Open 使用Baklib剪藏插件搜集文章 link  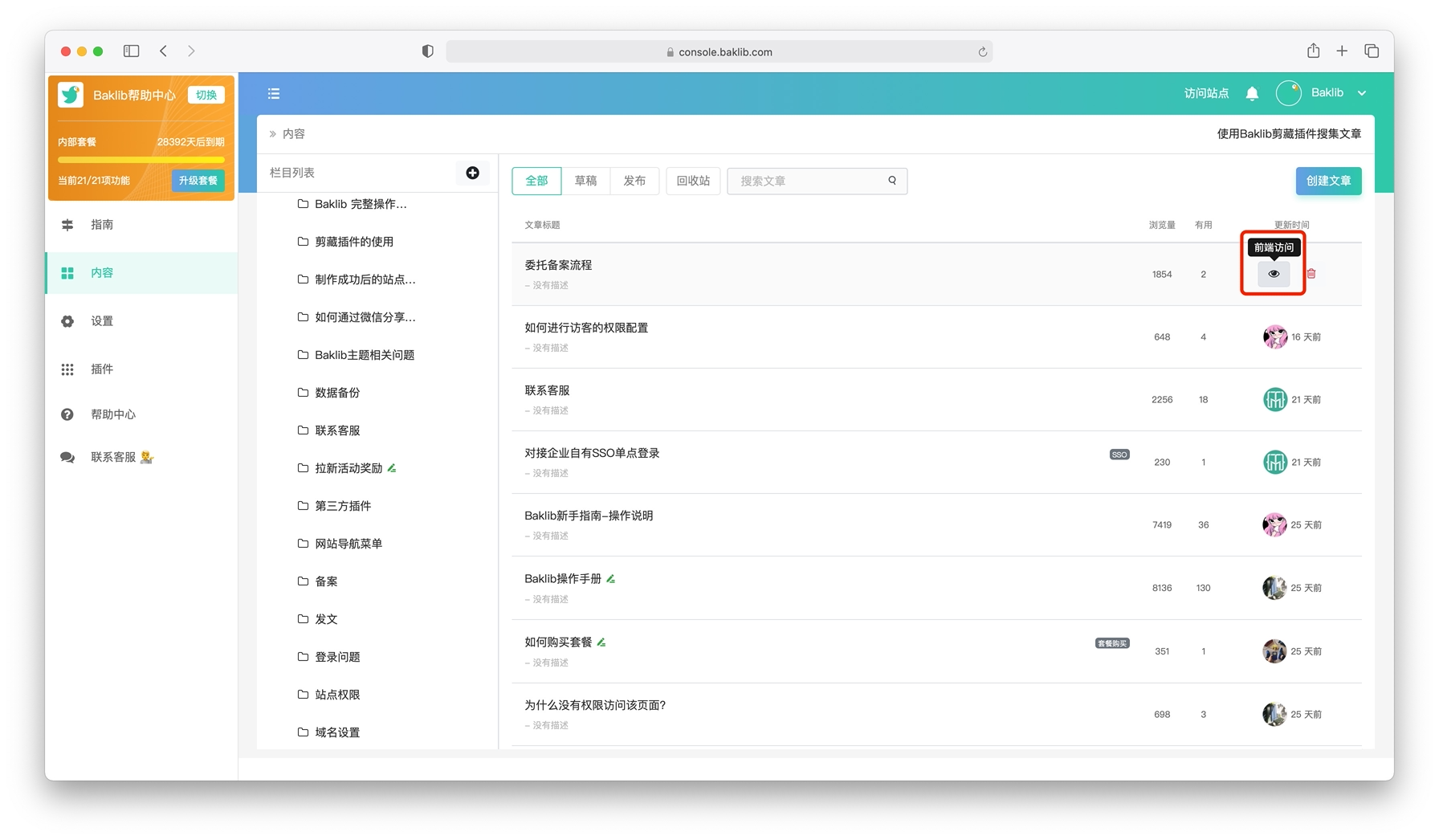1289,134
